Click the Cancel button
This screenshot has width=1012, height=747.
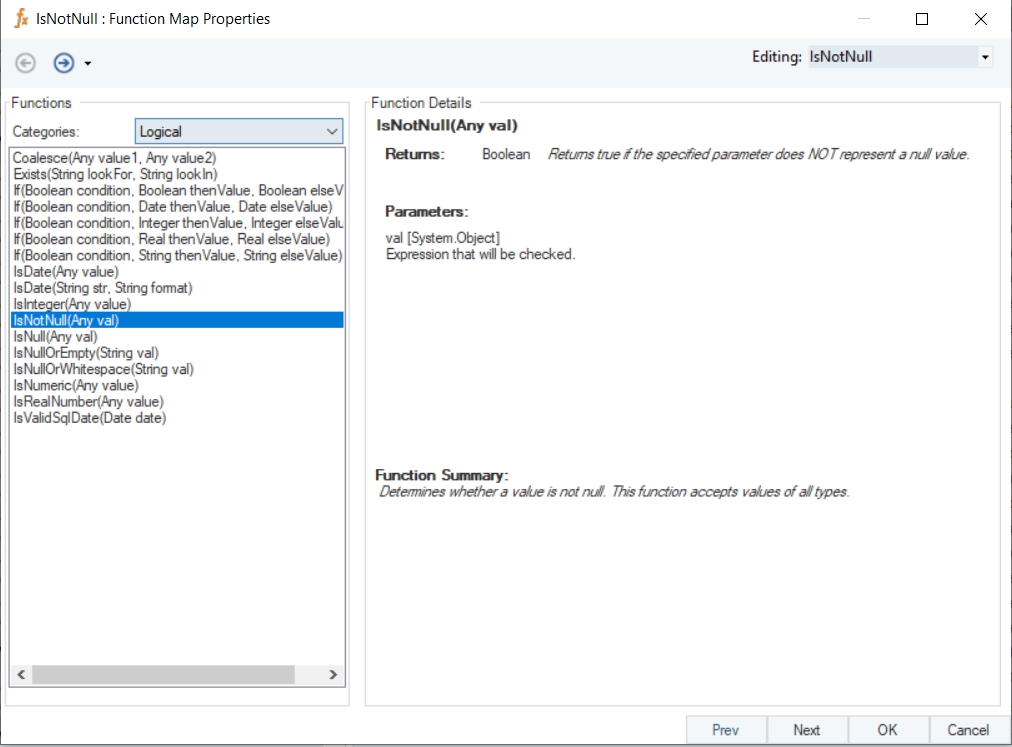click(x=967, y=730)
